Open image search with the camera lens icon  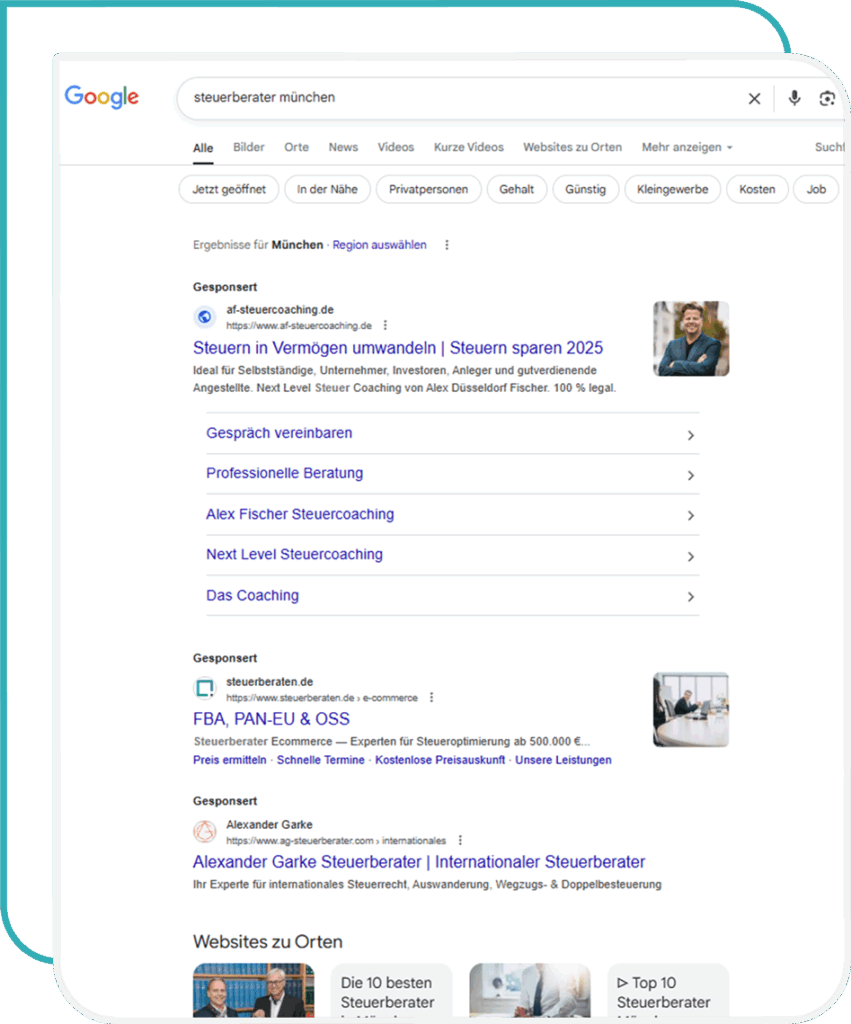(827, 99)
